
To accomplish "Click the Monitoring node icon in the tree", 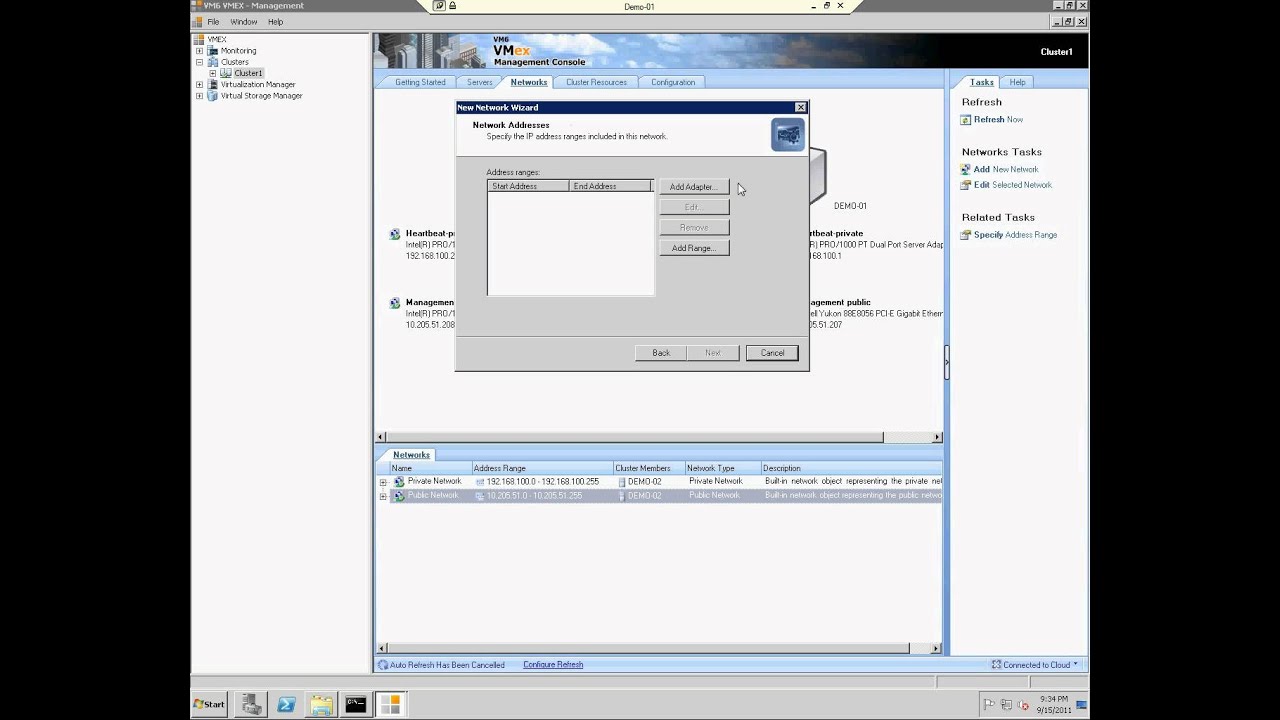I will 212,50.
